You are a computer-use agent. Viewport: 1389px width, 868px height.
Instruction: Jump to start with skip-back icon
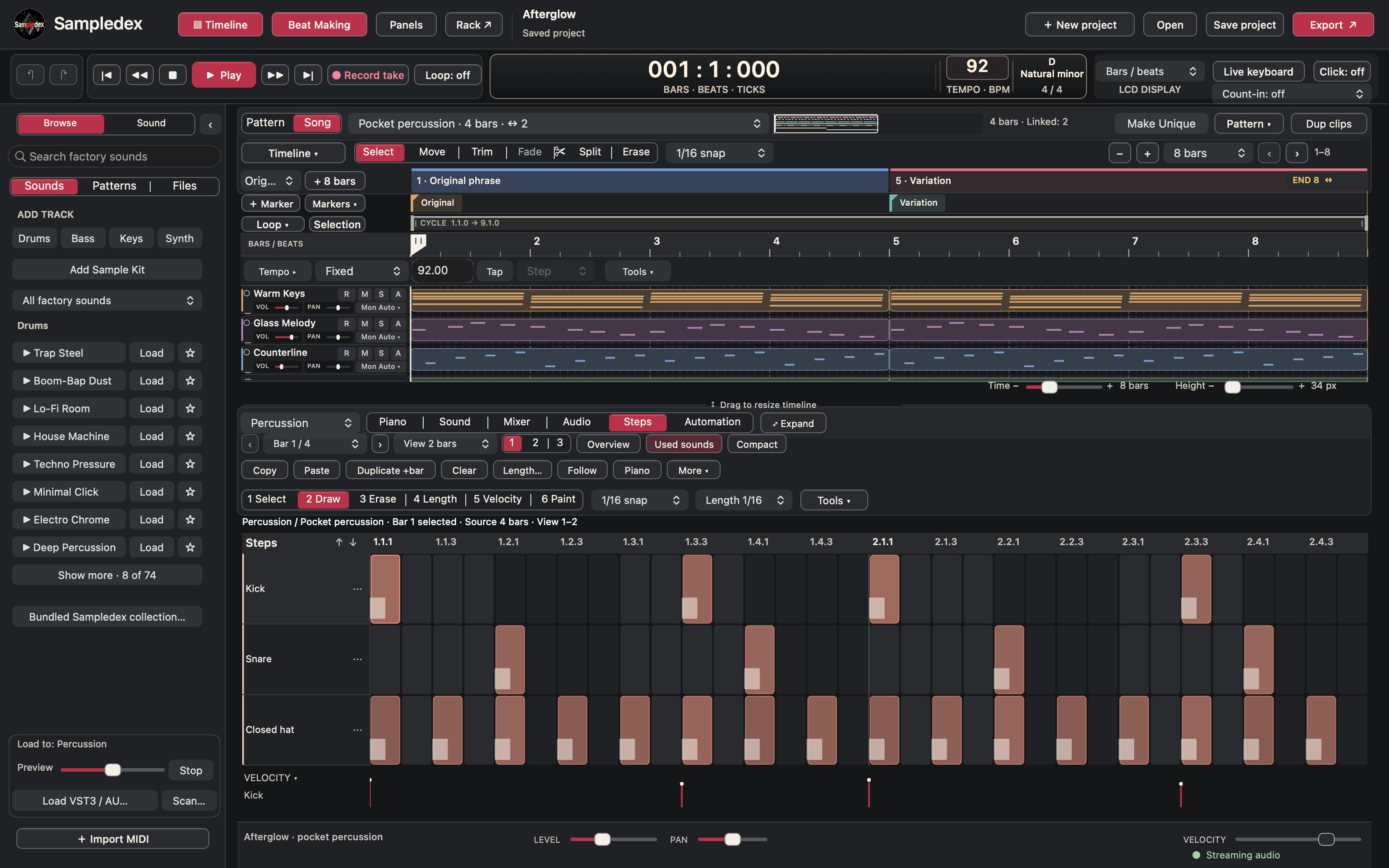point(107,75)
